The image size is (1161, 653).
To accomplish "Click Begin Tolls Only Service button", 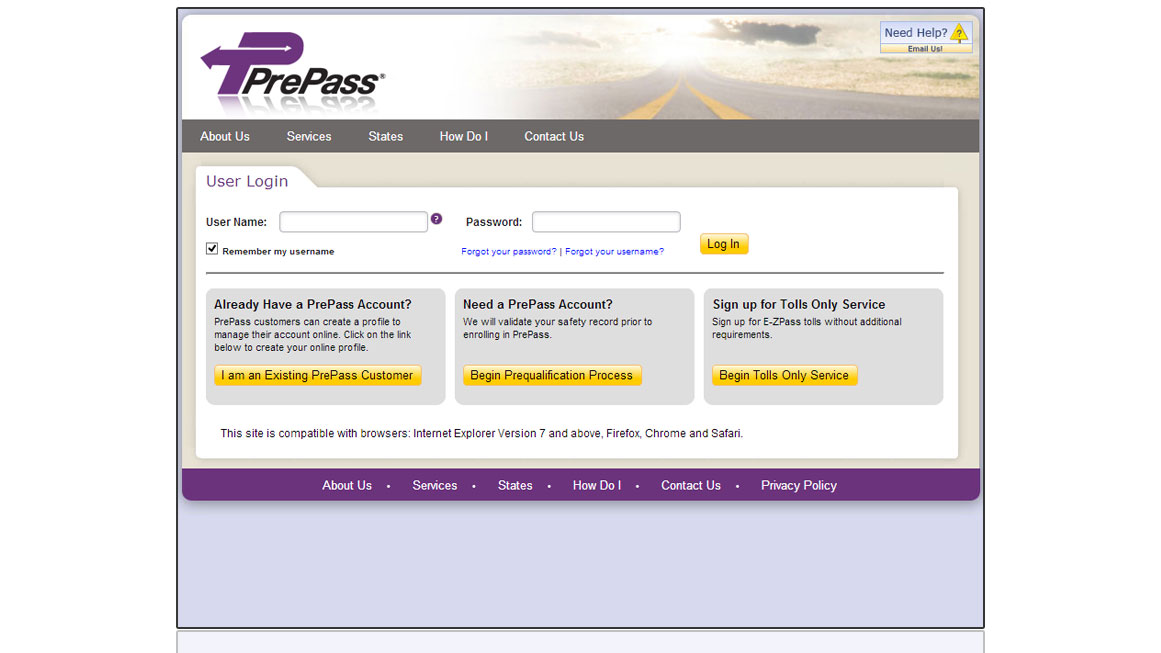I will pos(784,376).
